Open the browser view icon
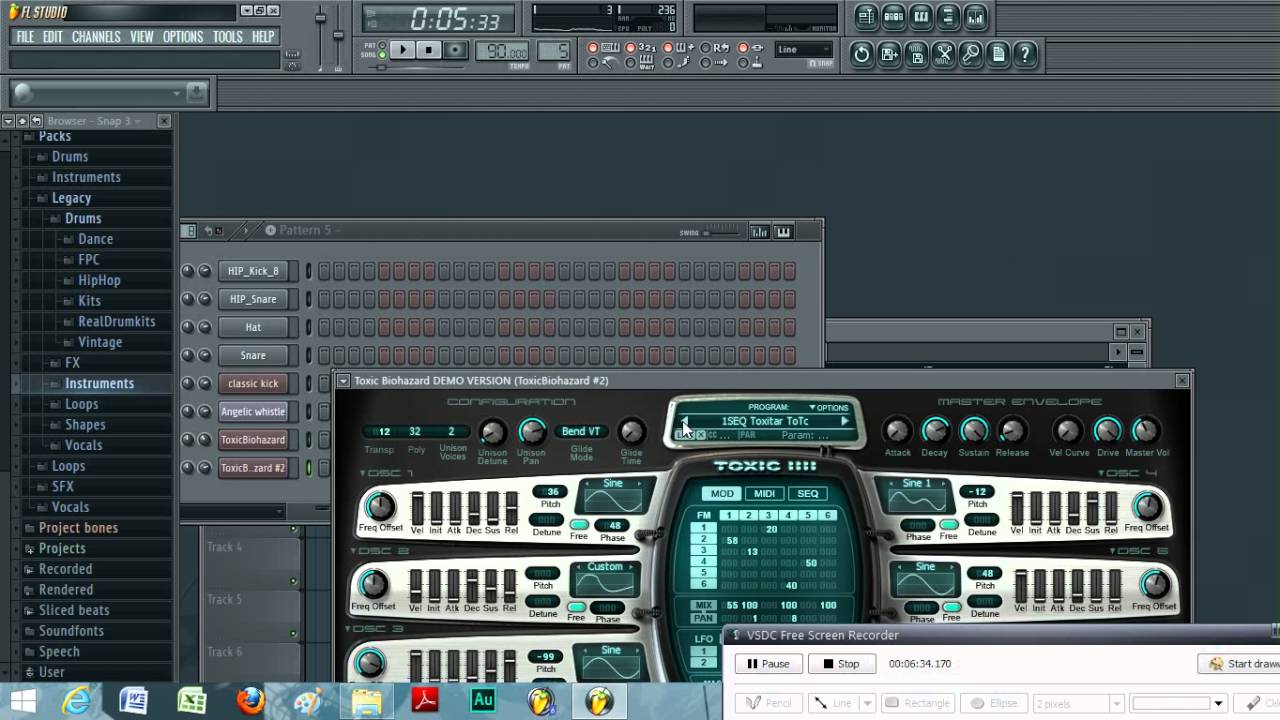The width and height of the screenshot is (1280, 720). [x=948, y=17]
